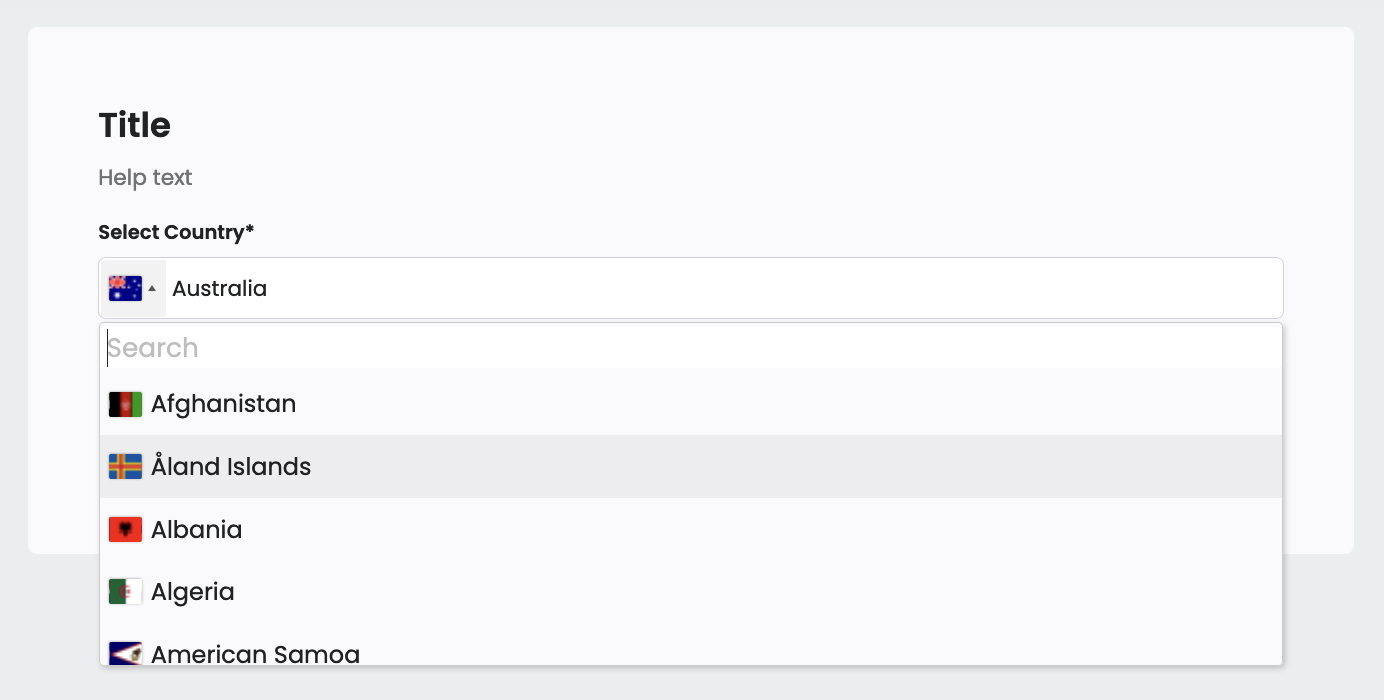This screenshot has height=700, width=1384.
Task: Click the required asterisk after Select Country
Action: 250,231
